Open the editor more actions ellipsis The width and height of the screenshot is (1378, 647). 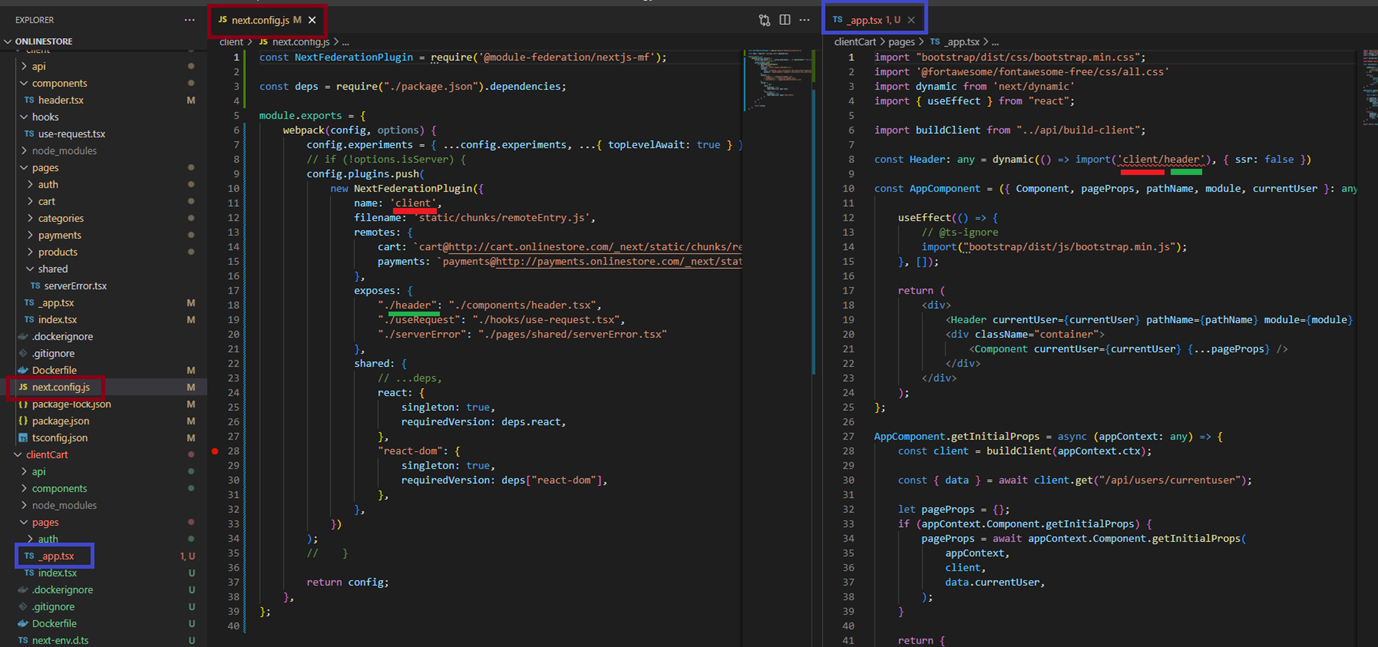coord(804,20)
